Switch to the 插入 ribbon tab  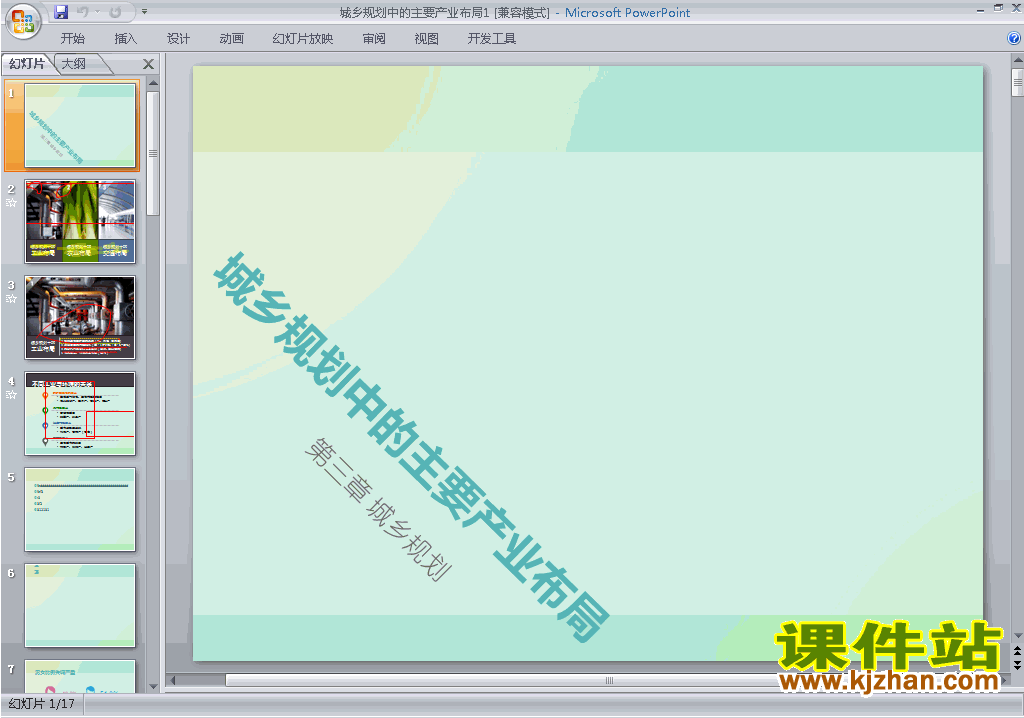125,39
